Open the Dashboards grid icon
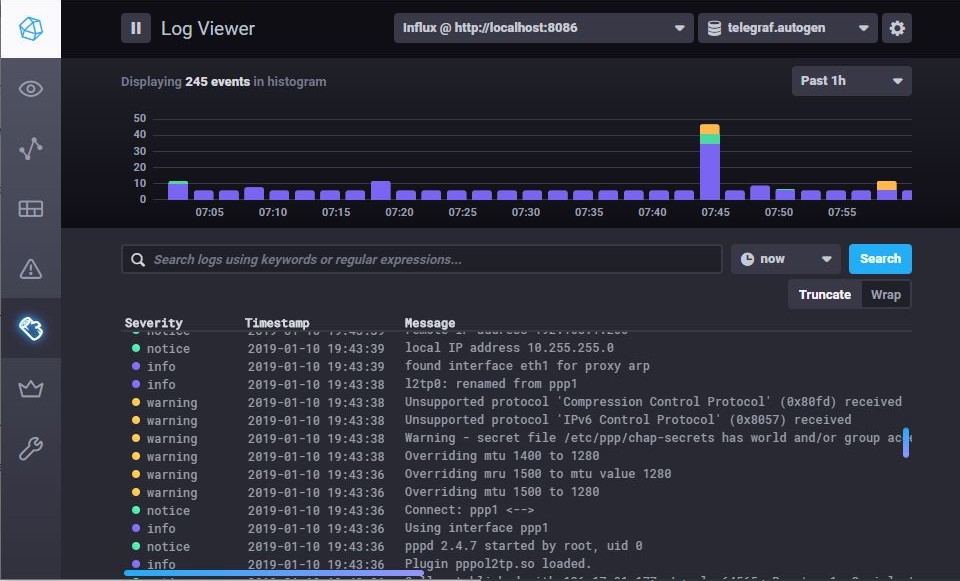Image resolution: width=960 pixels, height=581 pixels. tap(31, 208)
